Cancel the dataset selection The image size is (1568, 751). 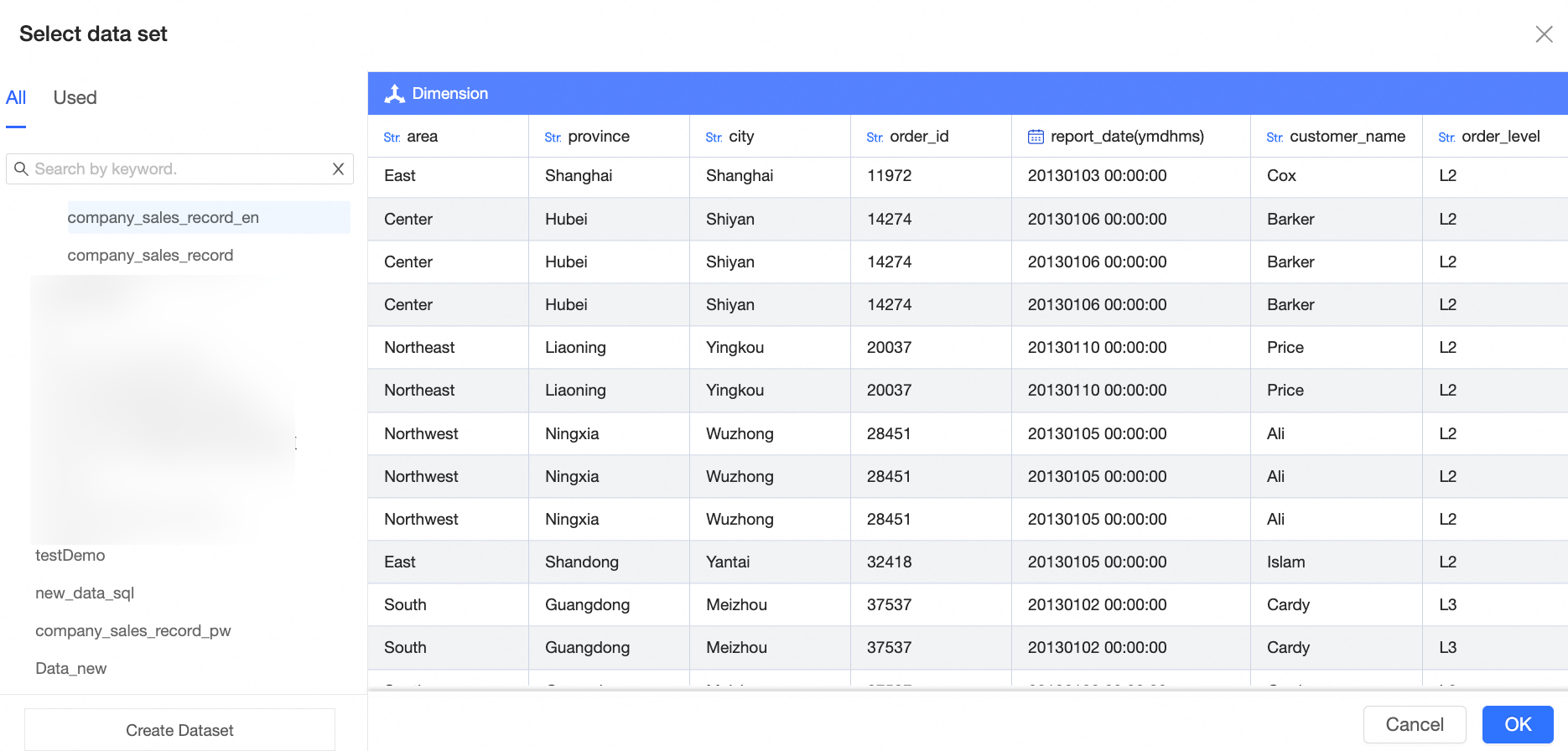click(x=1415, y=725)
